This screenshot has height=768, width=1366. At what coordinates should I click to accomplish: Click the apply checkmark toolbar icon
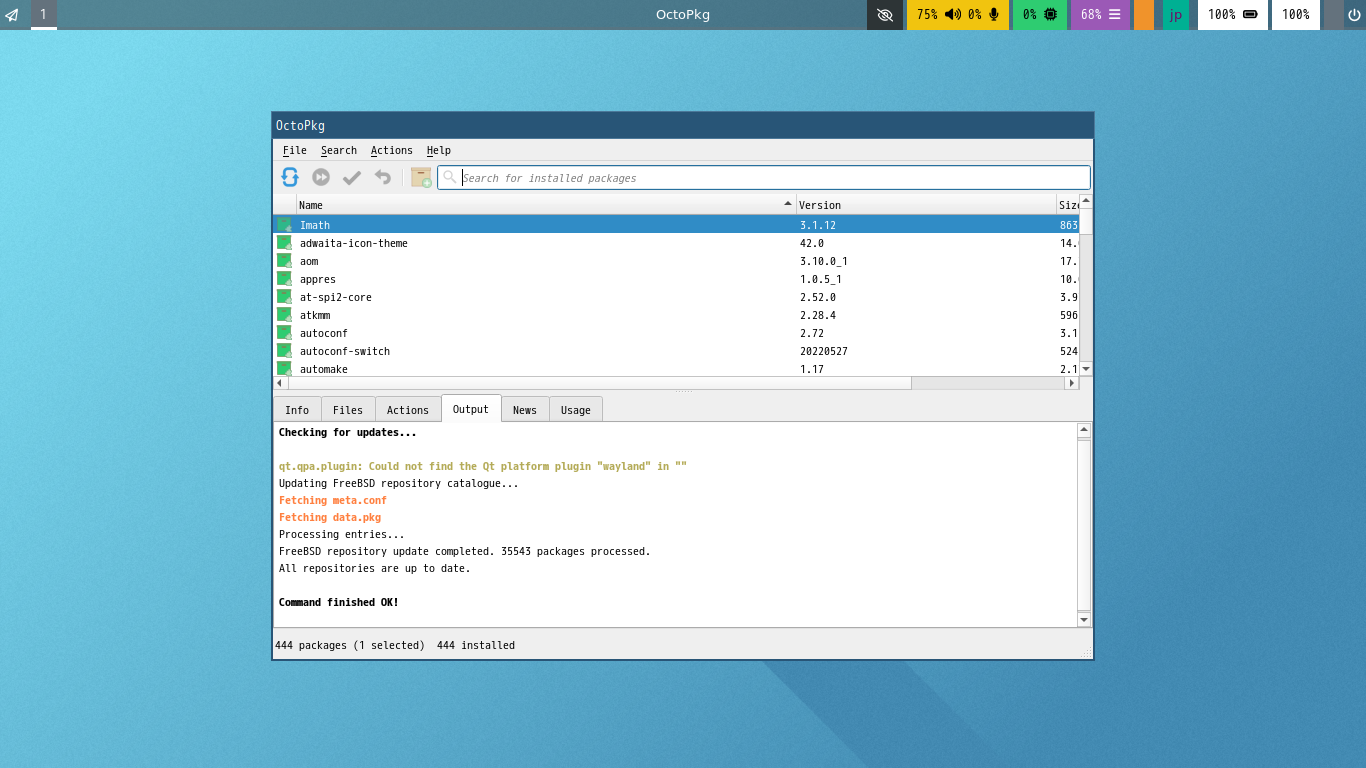pyautogui.click(x=352, y=177)
